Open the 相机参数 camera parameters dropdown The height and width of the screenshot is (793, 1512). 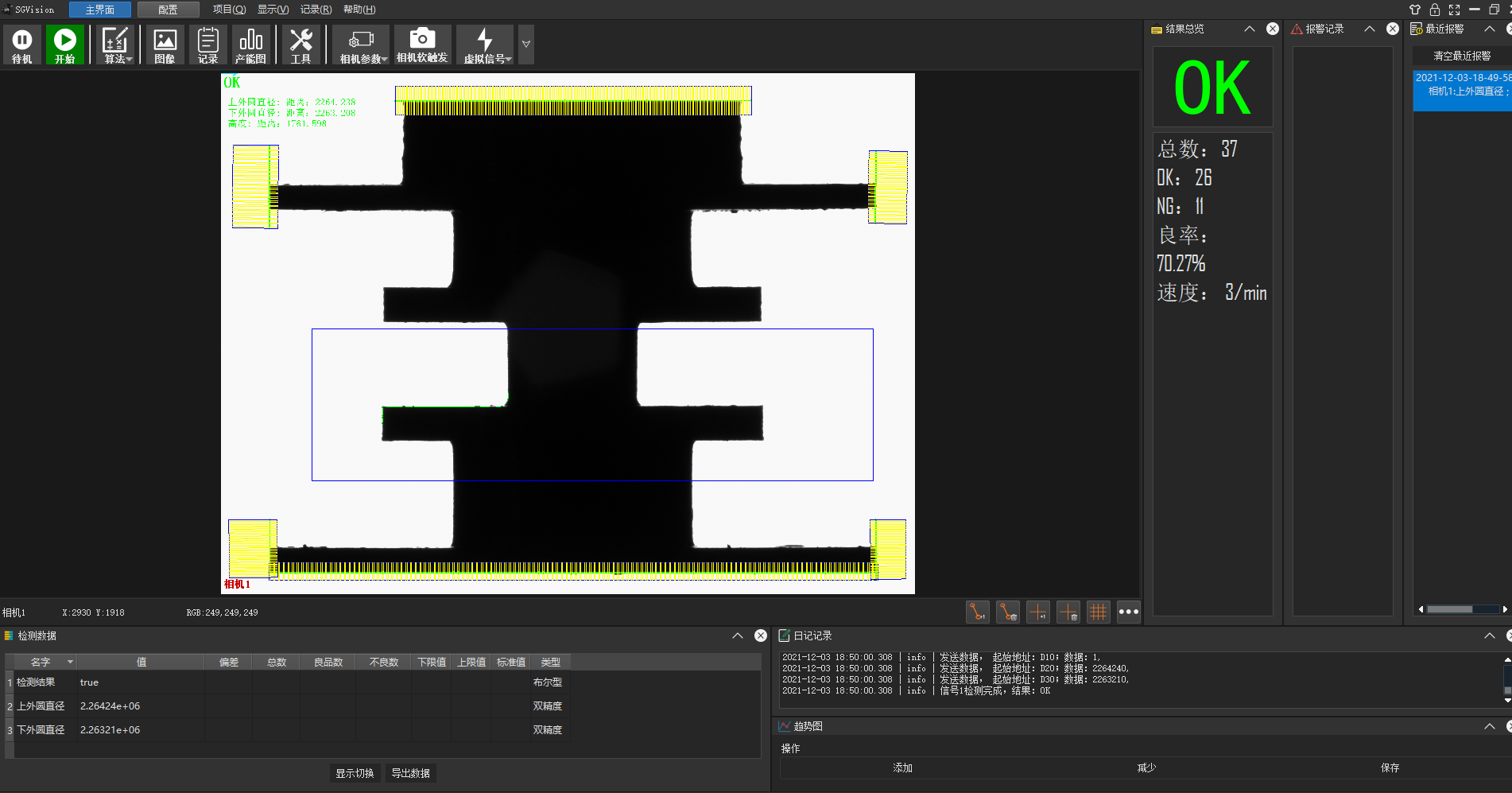[362, 45]
